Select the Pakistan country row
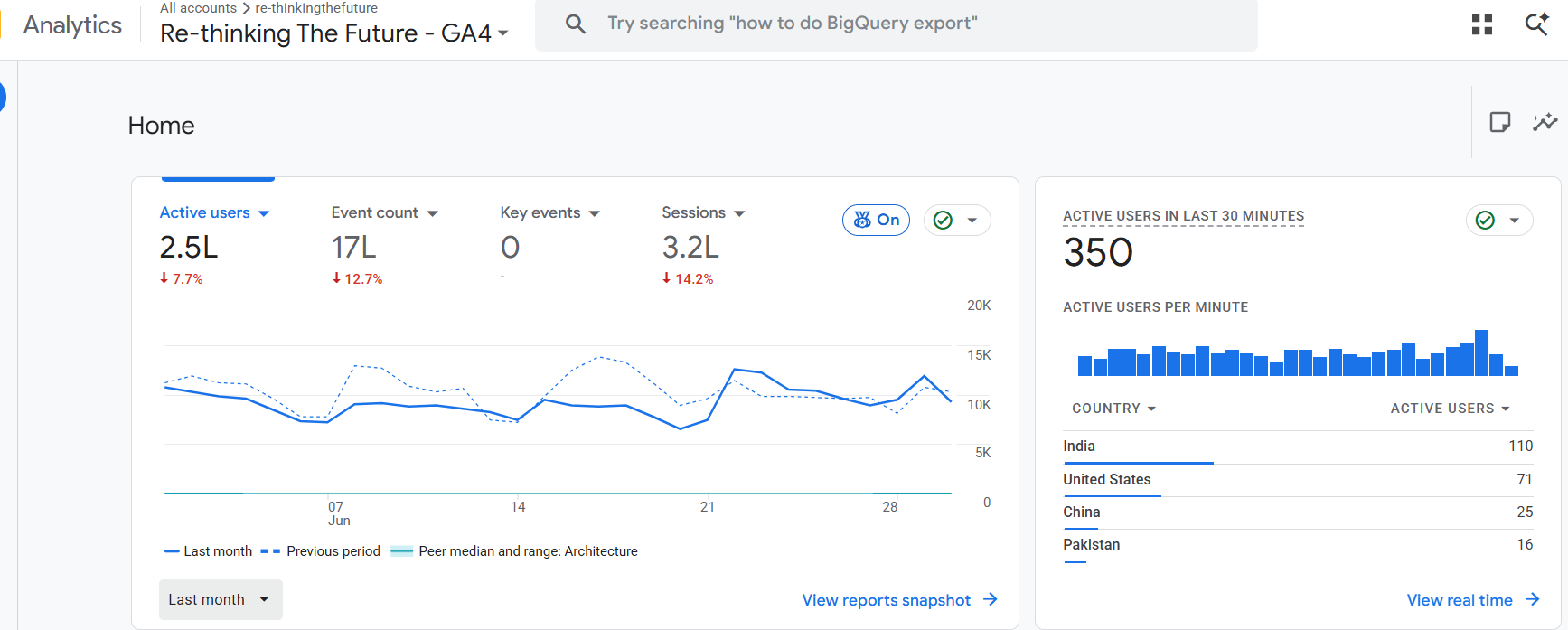The image size is (1568, 630). 1298,545
